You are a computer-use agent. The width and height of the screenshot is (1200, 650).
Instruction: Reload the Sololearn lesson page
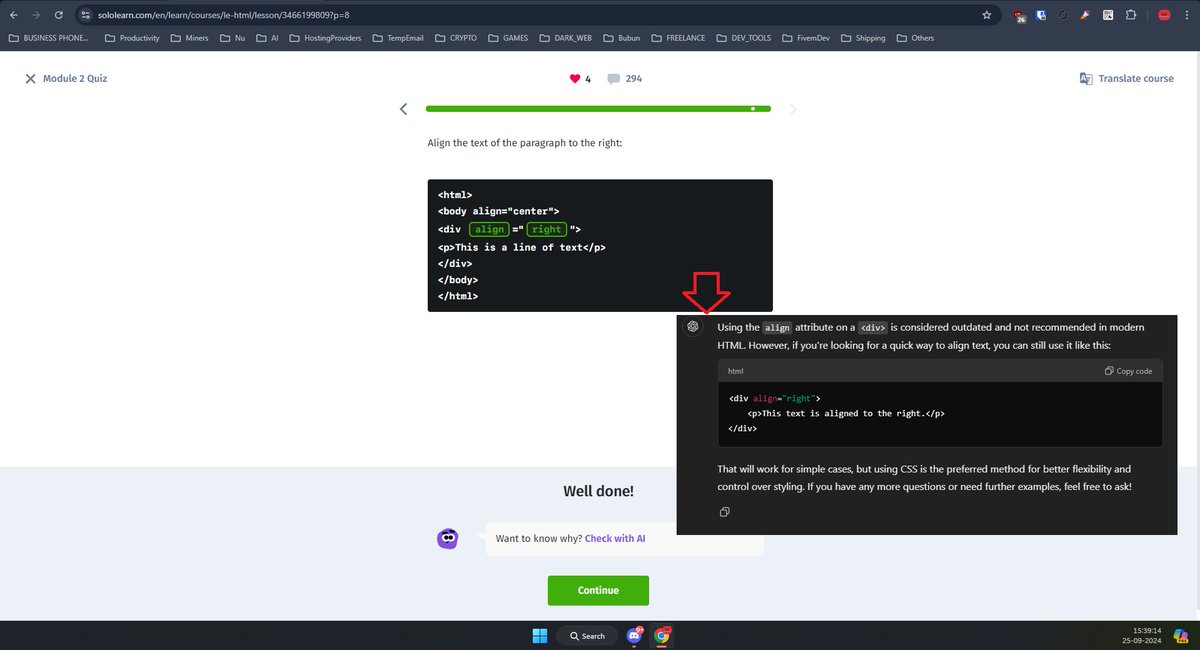pos(59,15)
